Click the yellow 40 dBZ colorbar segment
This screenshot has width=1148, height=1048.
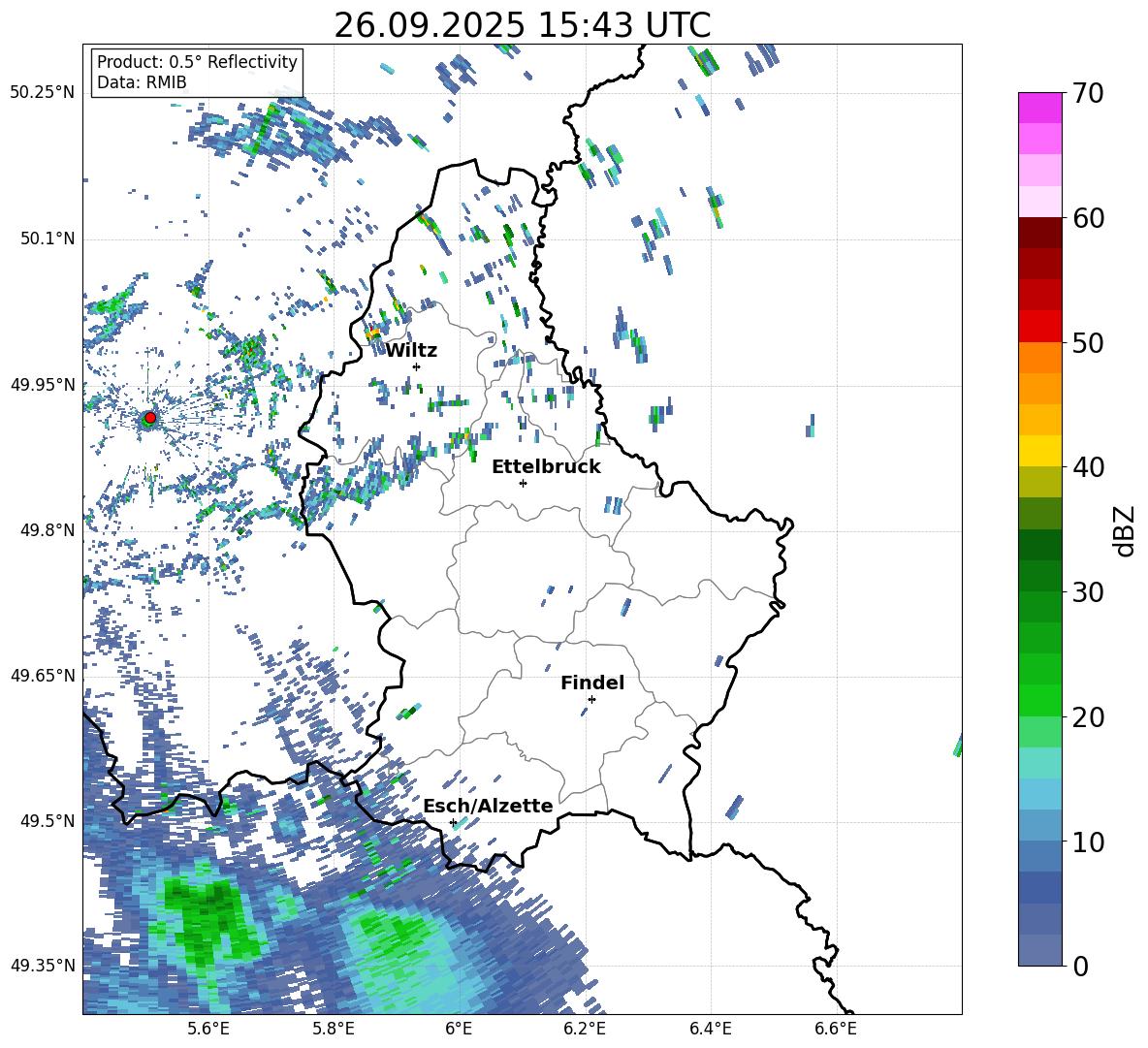pos(1039,451)
